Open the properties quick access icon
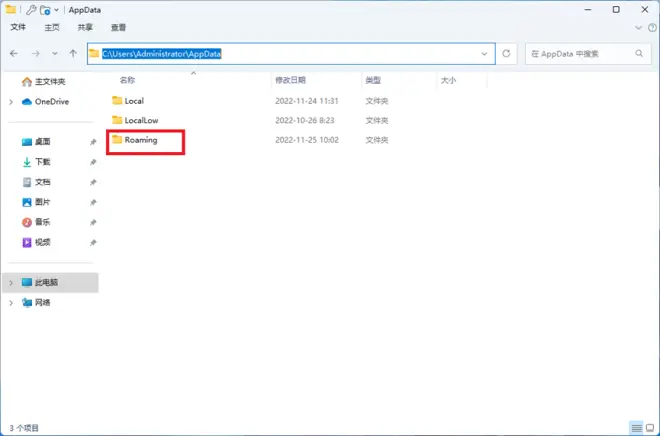The image size is (660, 436). coord(31,10)
